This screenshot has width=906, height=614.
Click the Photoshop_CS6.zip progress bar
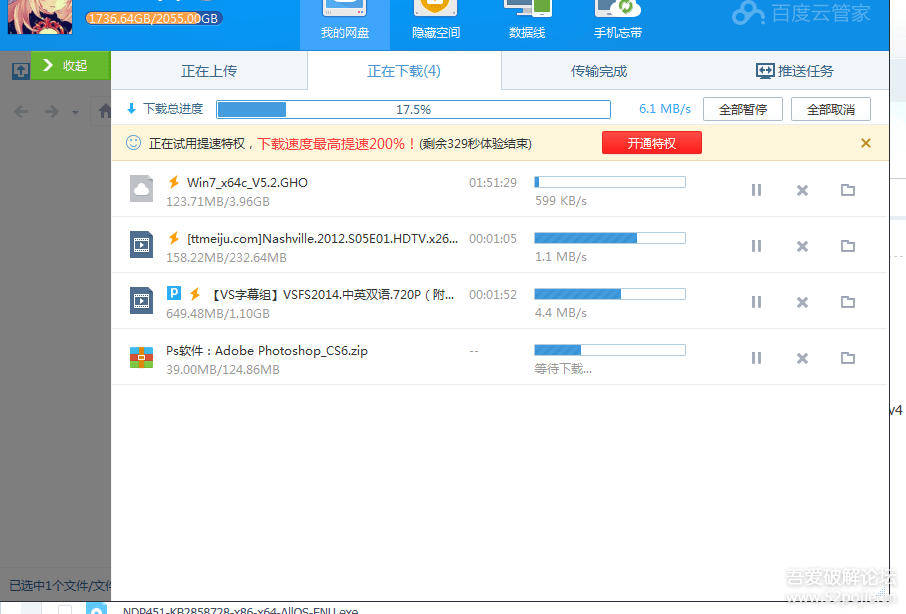pyautogui.click(x=610, y=350)
